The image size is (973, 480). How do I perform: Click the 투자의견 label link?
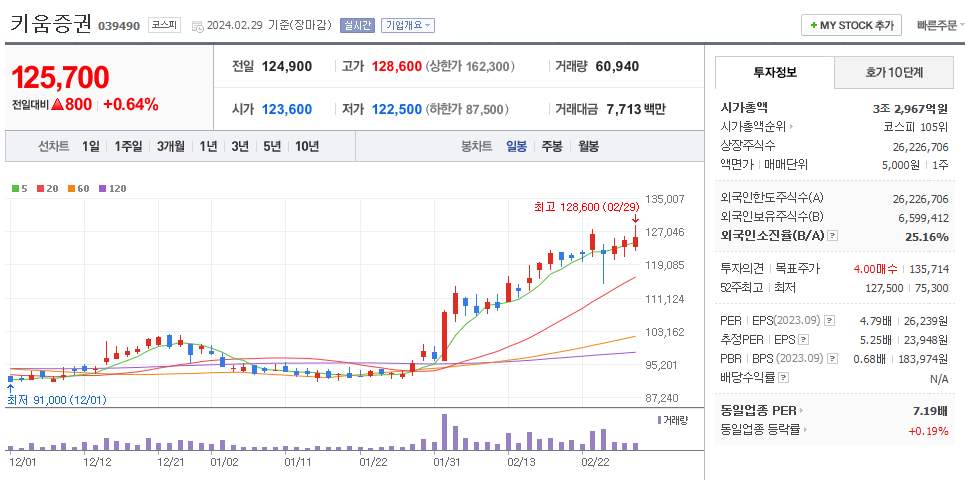coord(742,269)
